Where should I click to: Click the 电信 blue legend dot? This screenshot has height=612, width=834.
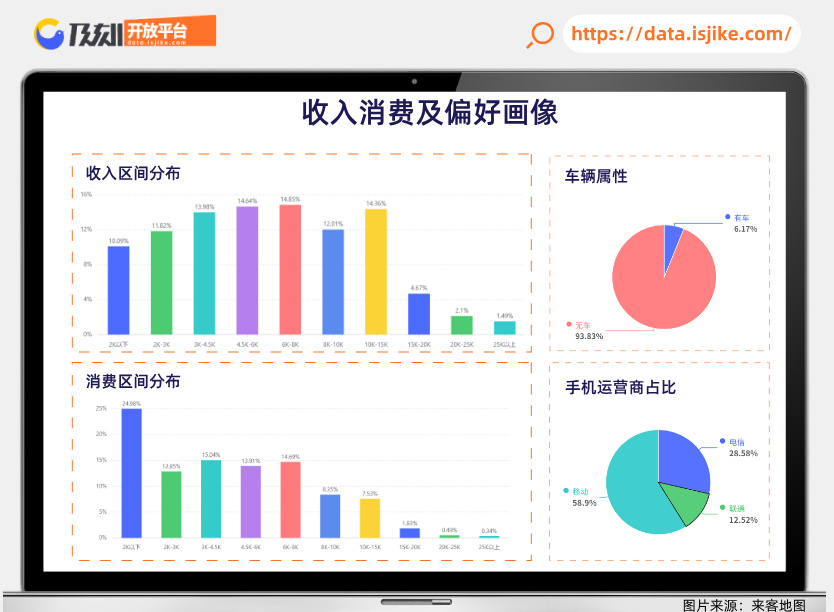pyautogui.click(x=722, y=441)
